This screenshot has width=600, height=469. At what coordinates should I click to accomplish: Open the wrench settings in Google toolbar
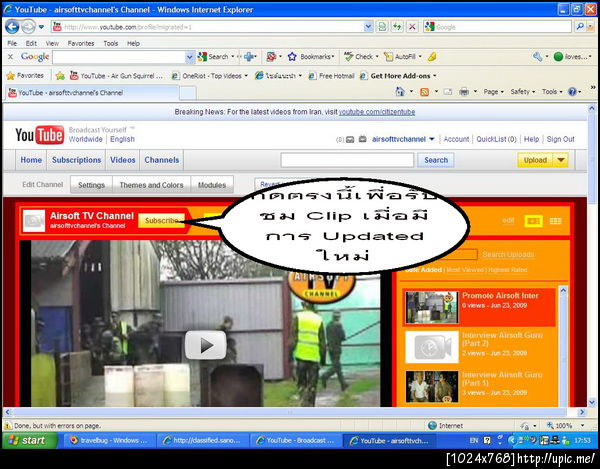(538, 57)
